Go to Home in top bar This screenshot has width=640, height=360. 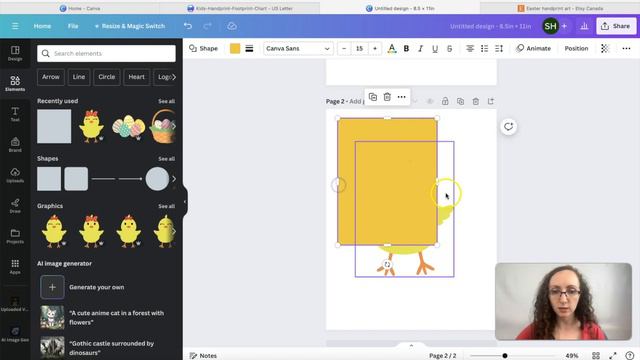(x=42, y=26)
